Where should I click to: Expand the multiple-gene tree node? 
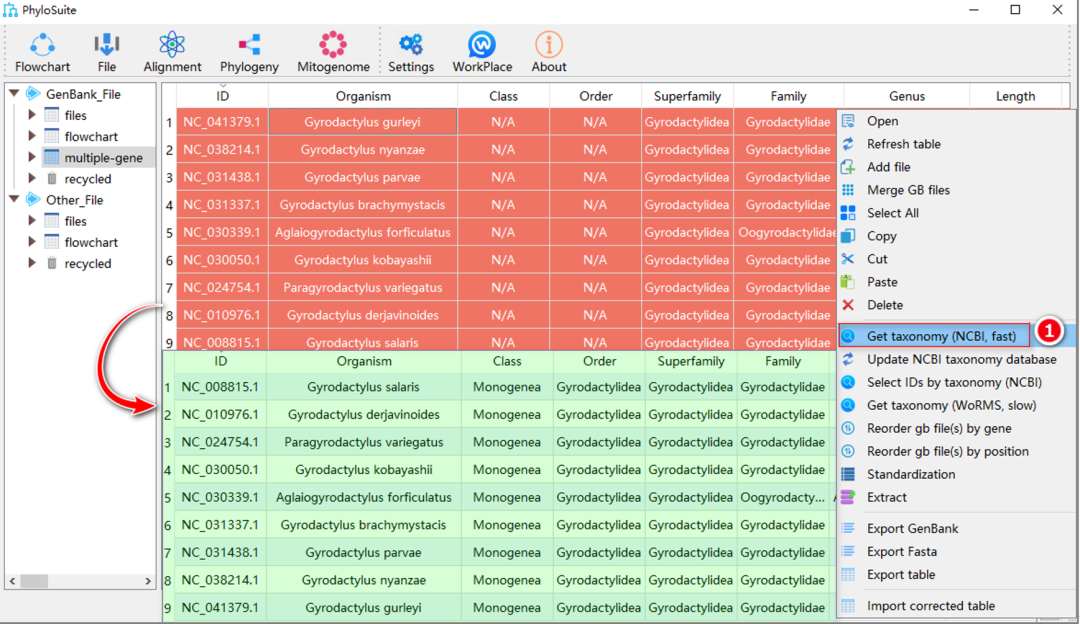[32, 158]
